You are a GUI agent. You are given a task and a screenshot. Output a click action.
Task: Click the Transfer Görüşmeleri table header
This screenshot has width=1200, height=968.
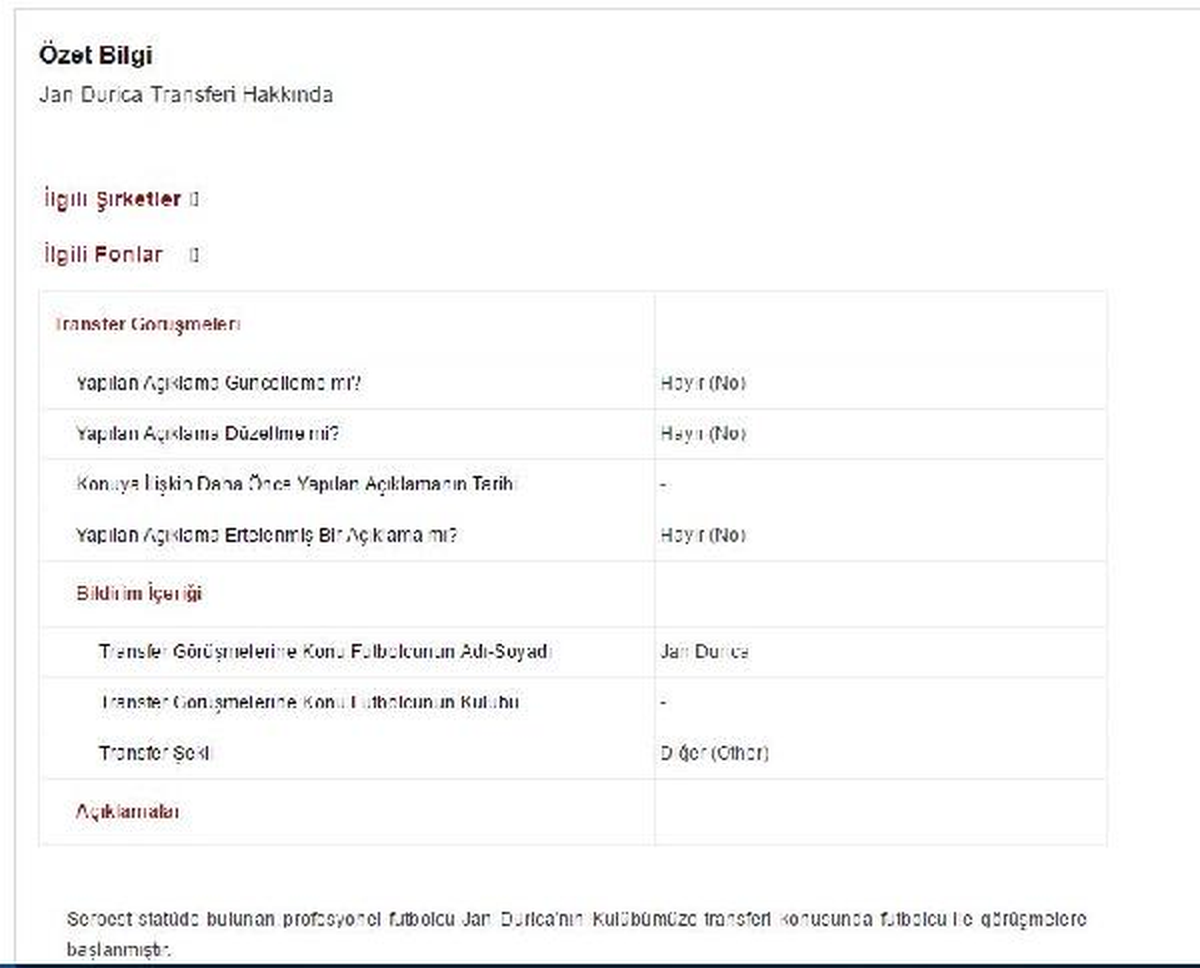pyautogui.click(x=147, y=324)
